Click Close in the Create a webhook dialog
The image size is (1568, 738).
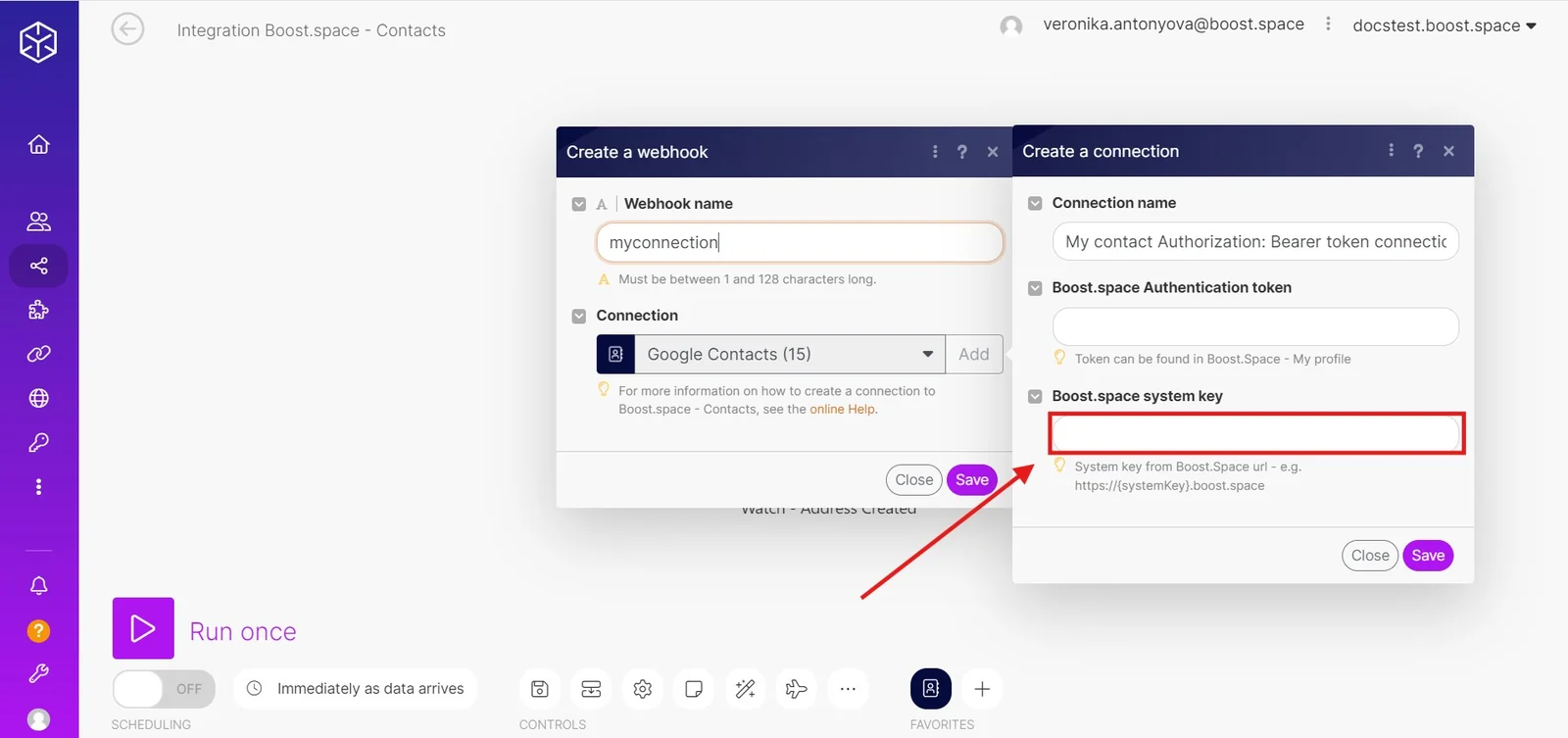click(x=914, y=479)
